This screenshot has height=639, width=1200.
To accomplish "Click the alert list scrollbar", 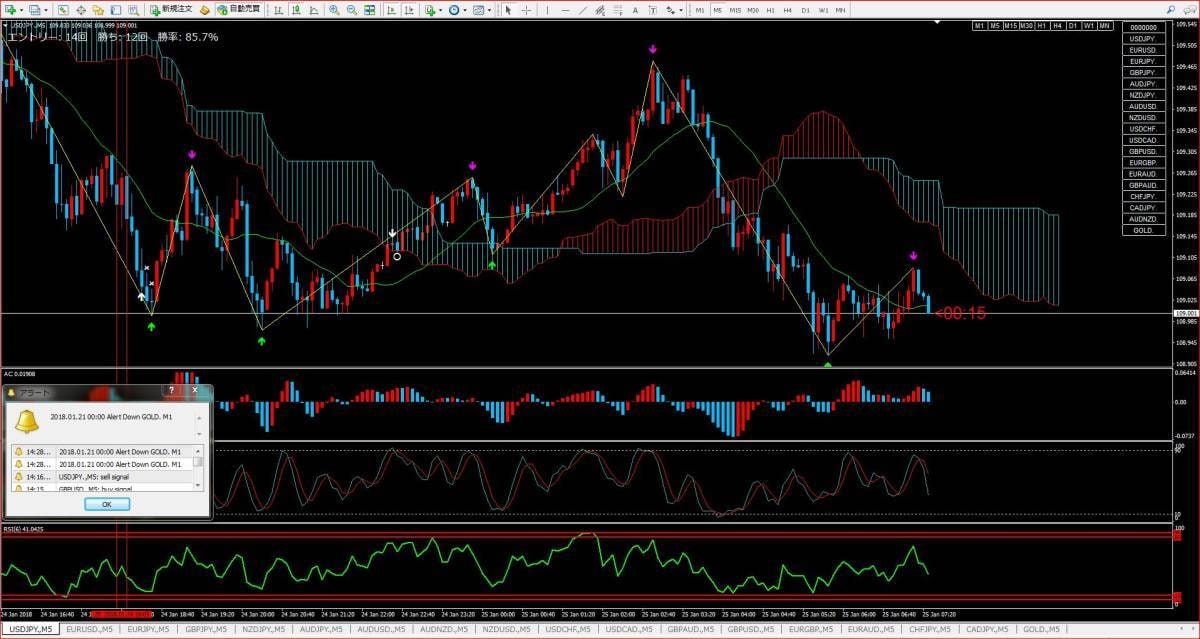I will [x=198, y=467].
